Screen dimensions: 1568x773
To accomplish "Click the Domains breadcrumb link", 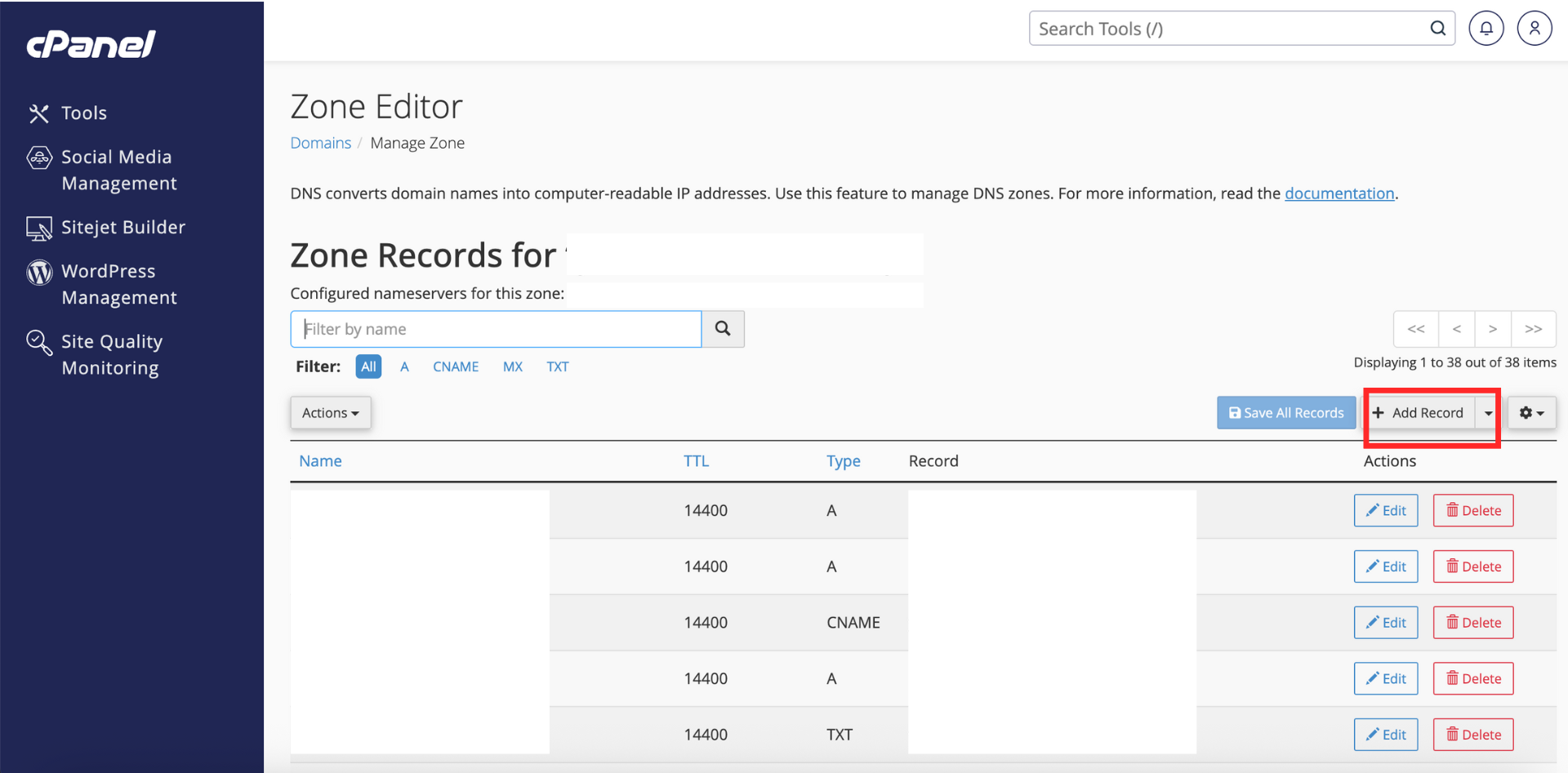I will [321, 143].
